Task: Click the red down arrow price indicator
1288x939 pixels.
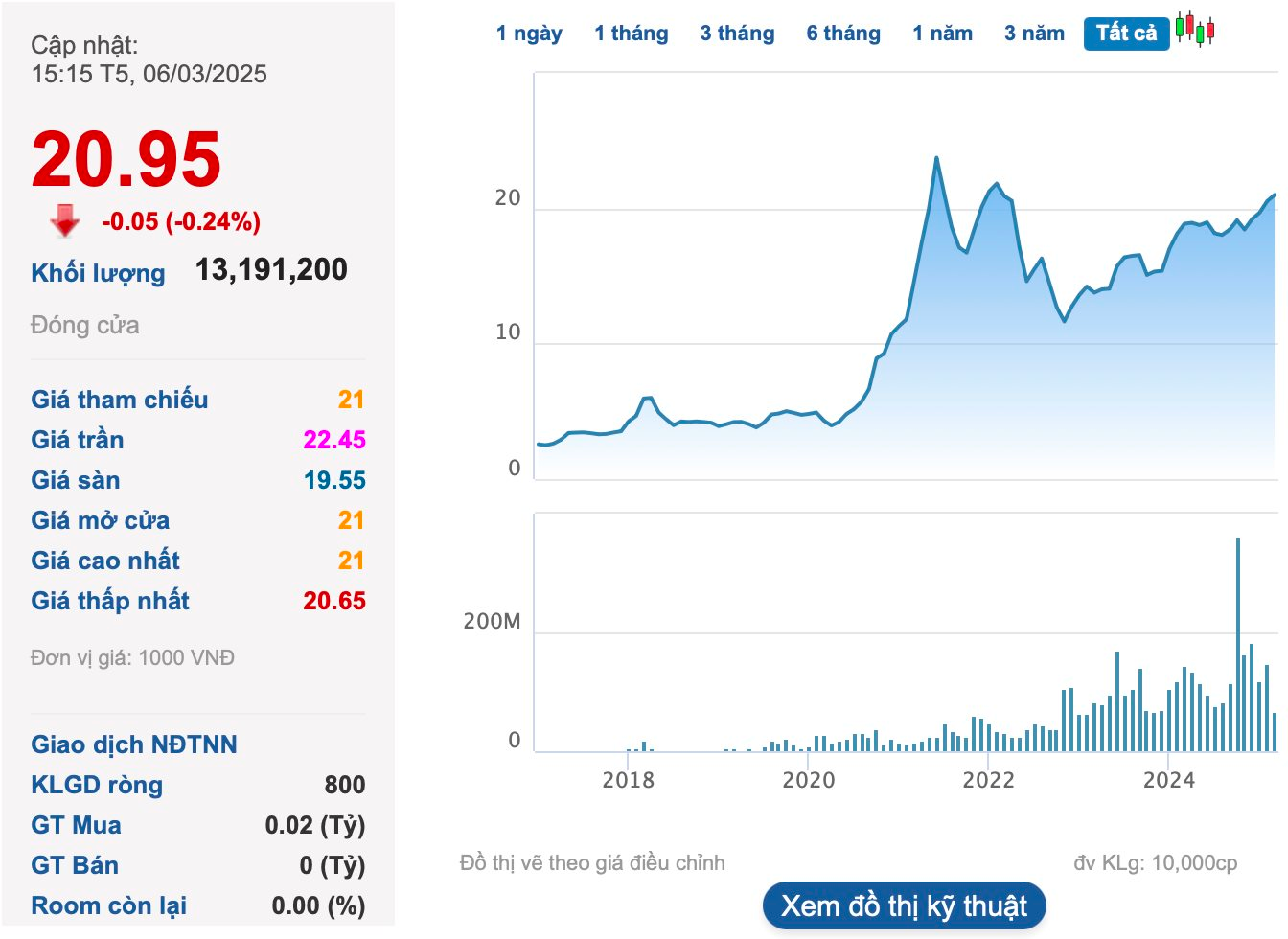Action: 65,220
